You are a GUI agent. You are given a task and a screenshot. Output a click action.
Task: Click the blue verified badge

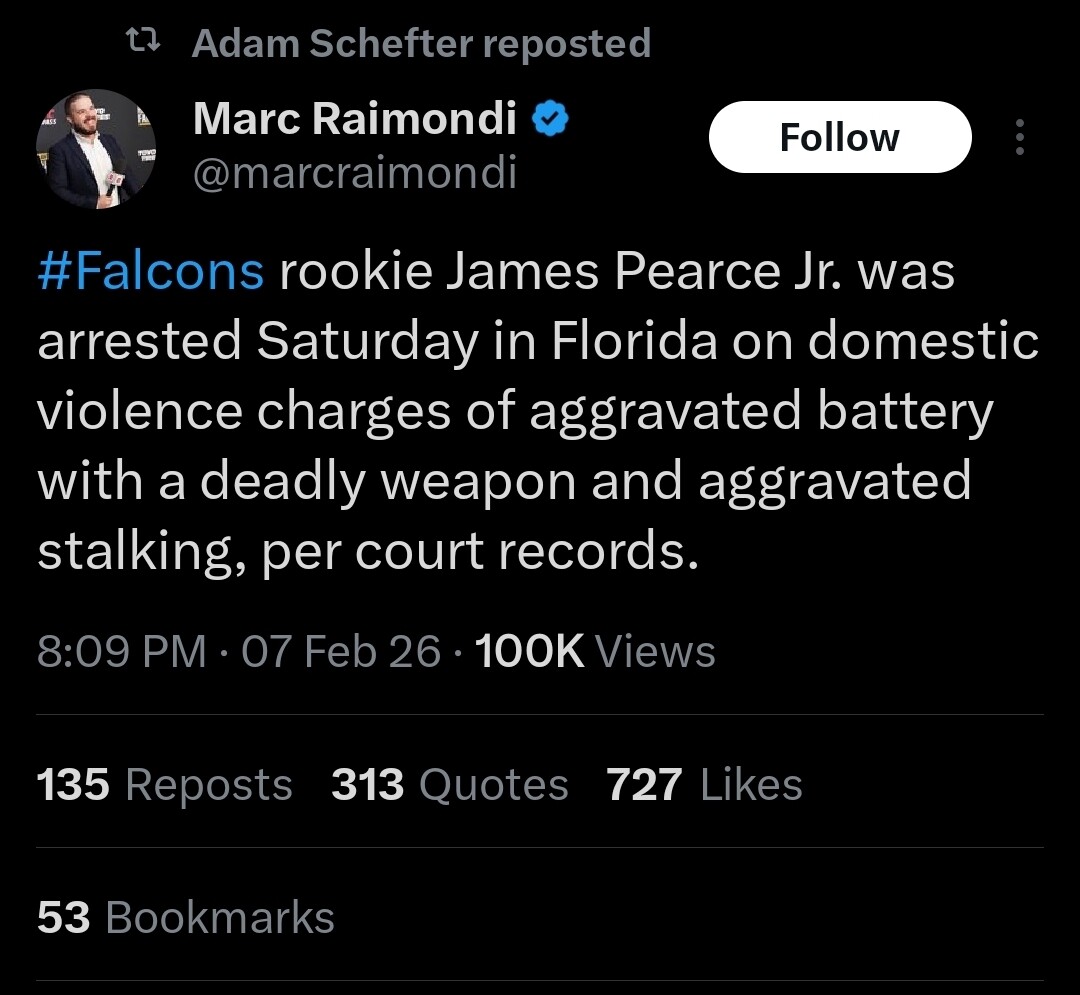pos(550,121)
